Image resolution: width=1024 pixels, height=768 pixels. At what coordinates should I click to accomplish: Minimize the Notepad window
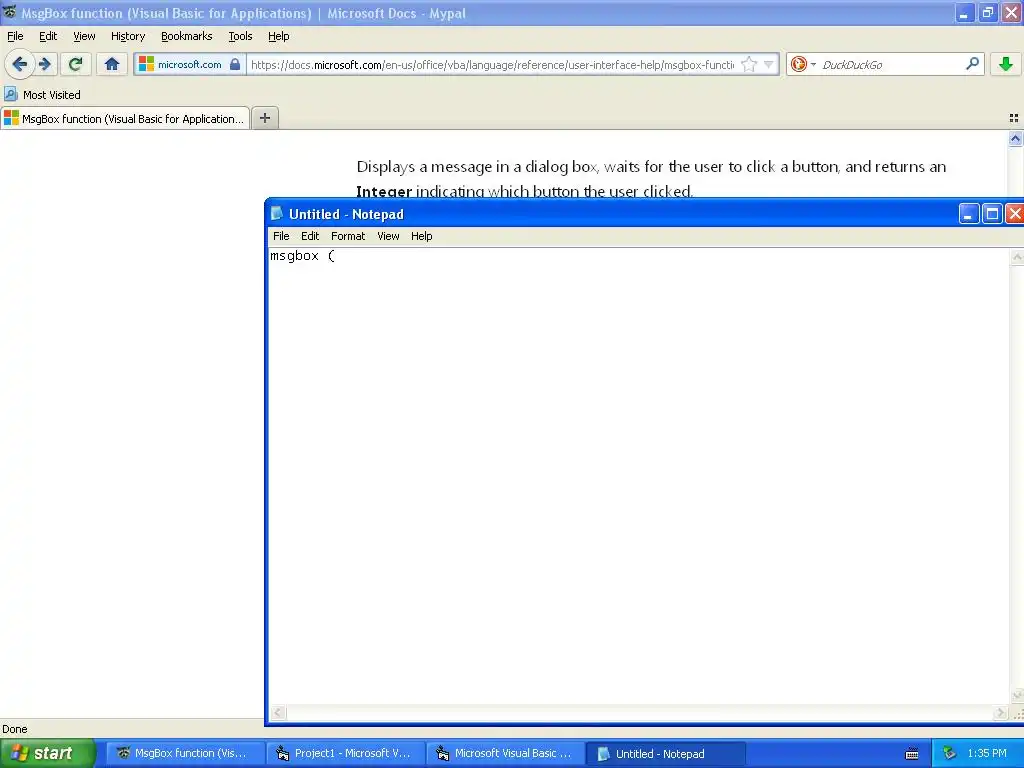pyautogui.click(x=968, y=214)
